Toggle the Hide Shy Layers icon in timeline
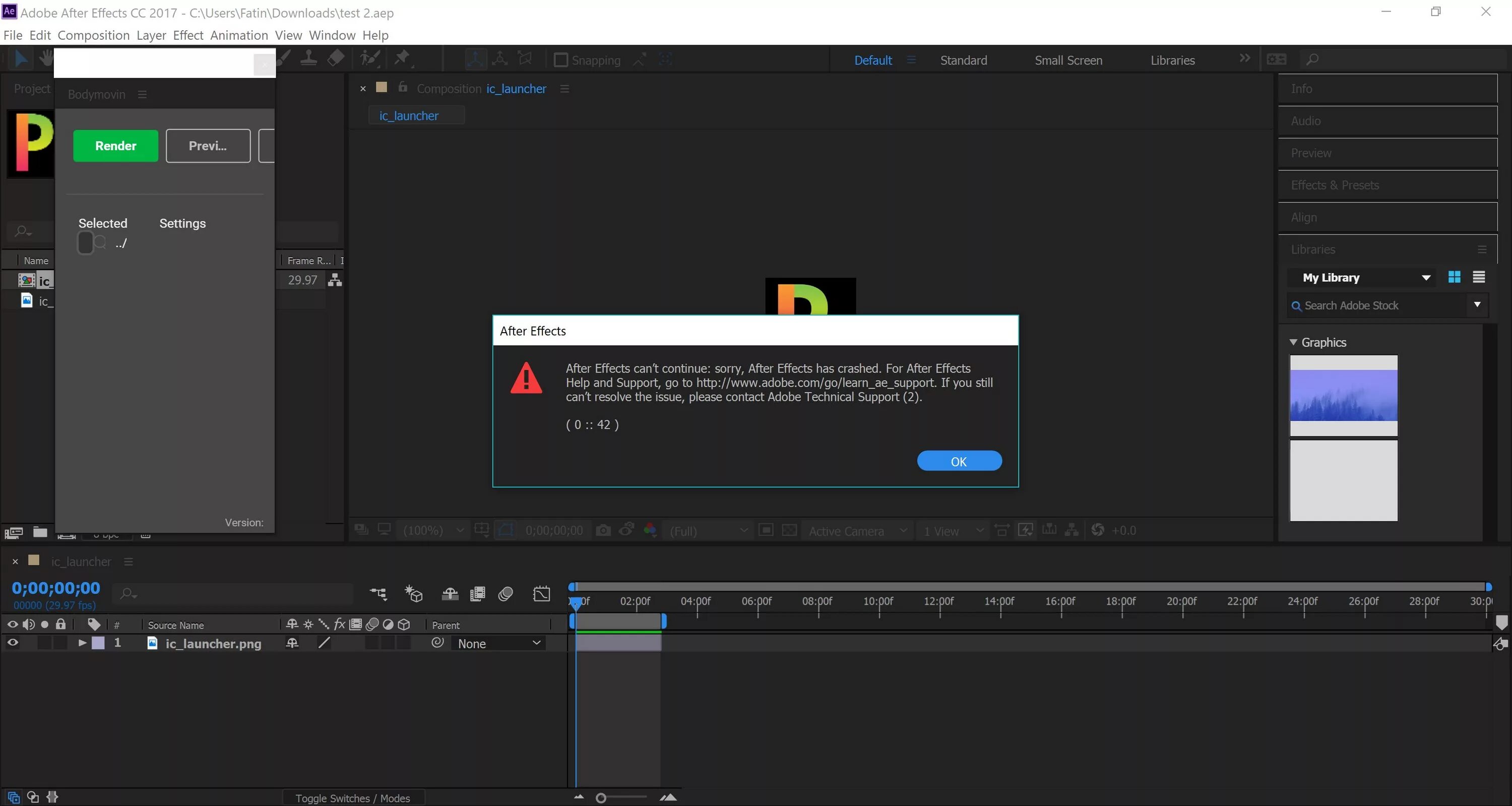The image size is (1512, 806). [x=450, y=594]
